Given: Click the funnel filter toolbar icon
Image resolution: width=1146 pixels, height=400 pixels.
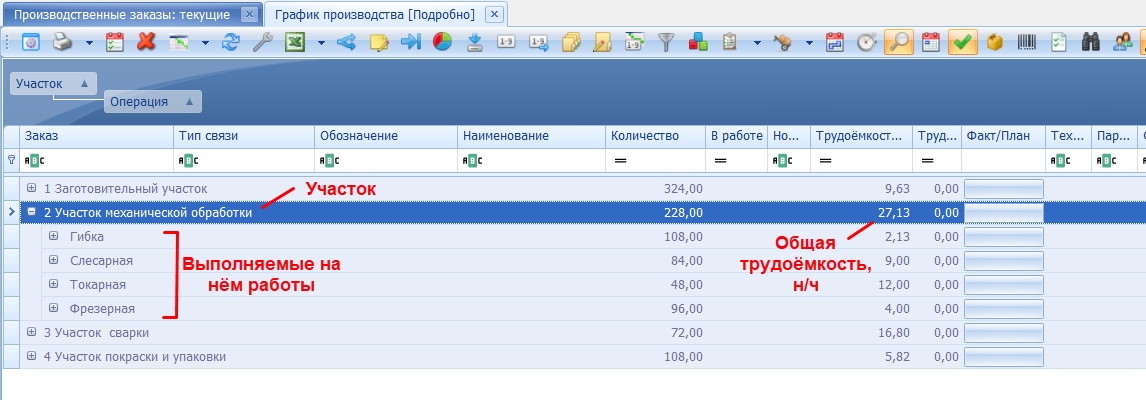Looking at the screenshot, I should 665,42.
